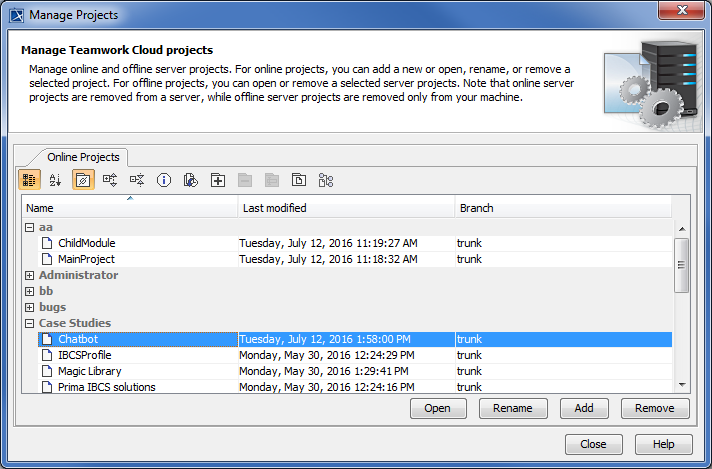Viewport: 712px width, 469px height.
Task: Click the Administrator category label
Action: pos(78,275)
